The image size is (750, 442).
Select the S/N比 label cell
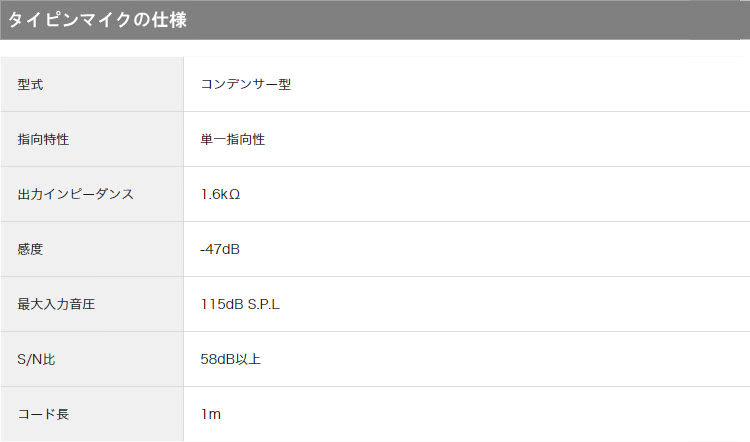click(92, 359)
